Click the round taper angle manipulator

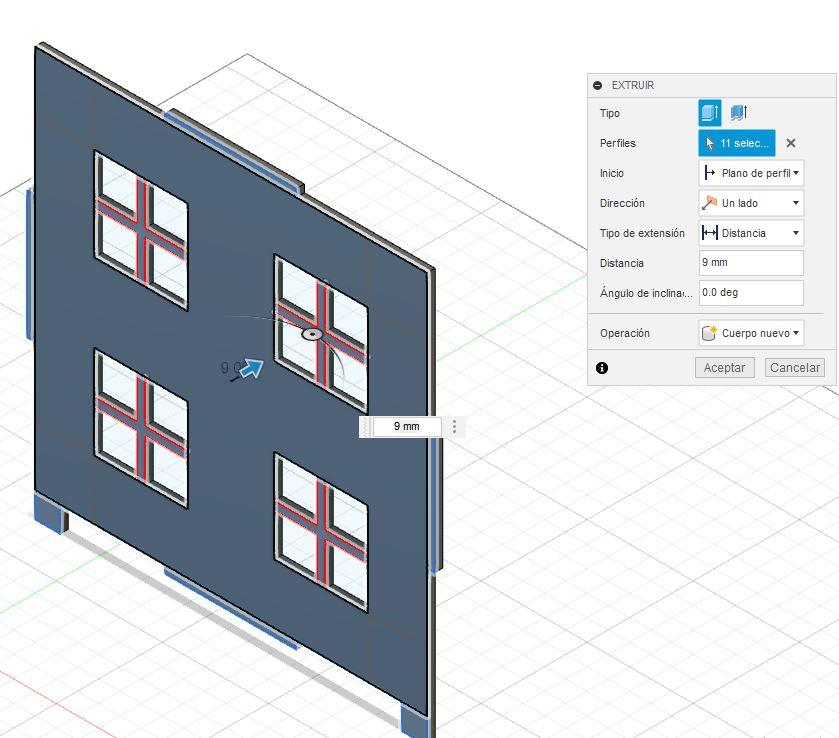(x=312, y=334)
